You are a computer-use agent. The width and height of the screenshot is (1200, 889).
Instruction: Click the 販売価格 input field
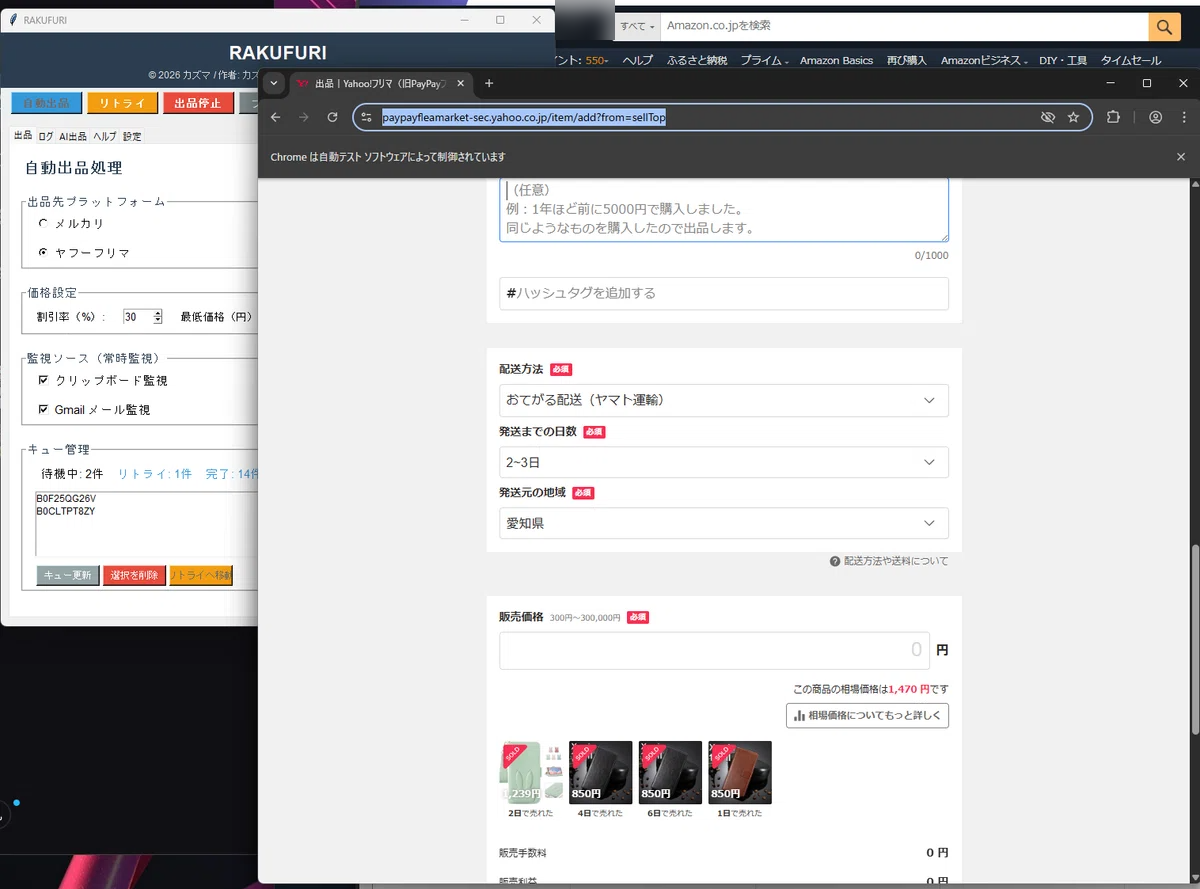[x=714, y=650]
